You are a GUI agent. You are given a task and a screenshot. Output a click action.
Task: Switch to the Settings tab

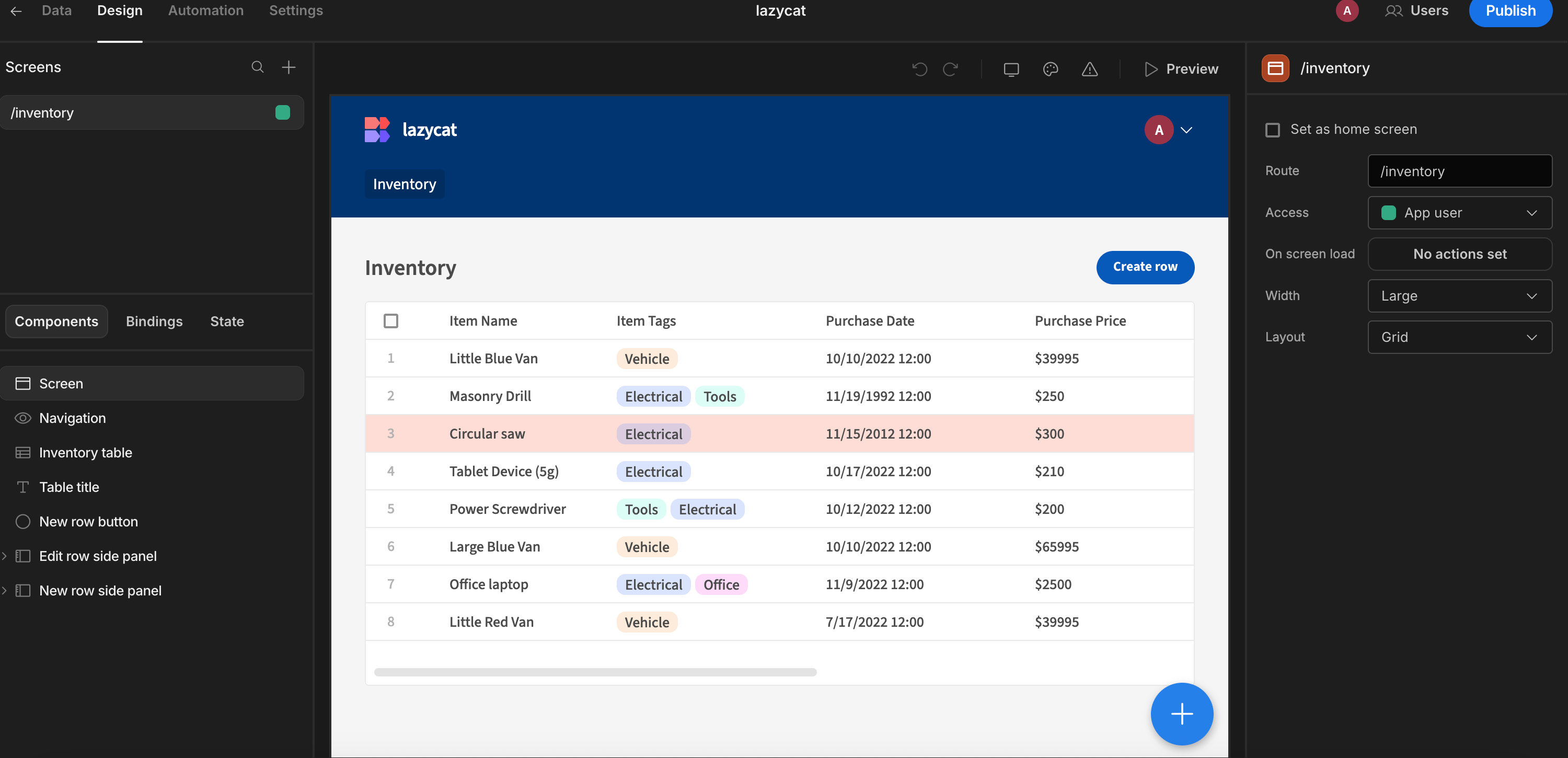pos(296,10)
